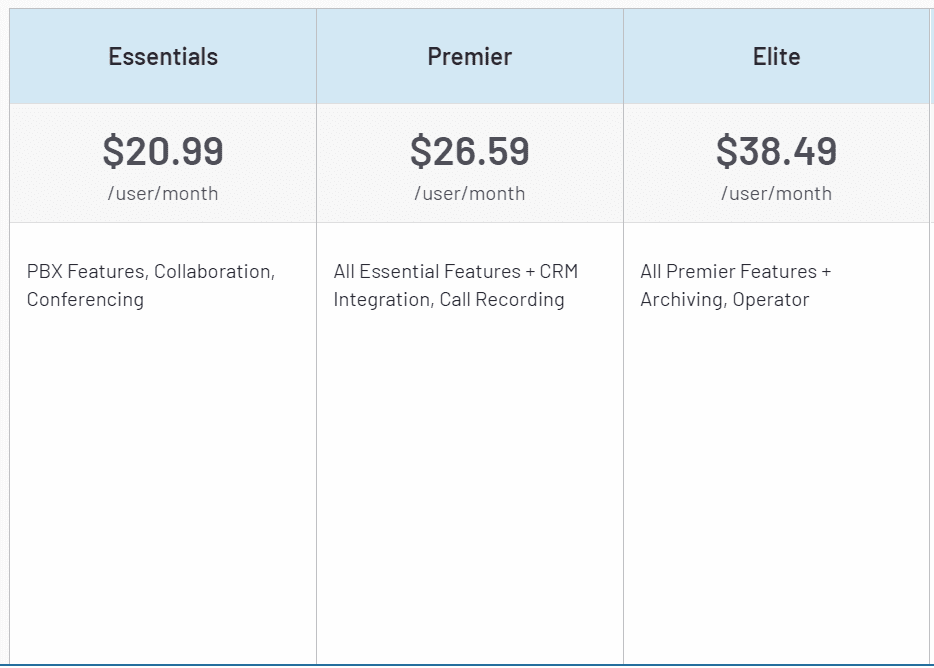Select the Premier plan header
The image size is (934, 668).
470,57
